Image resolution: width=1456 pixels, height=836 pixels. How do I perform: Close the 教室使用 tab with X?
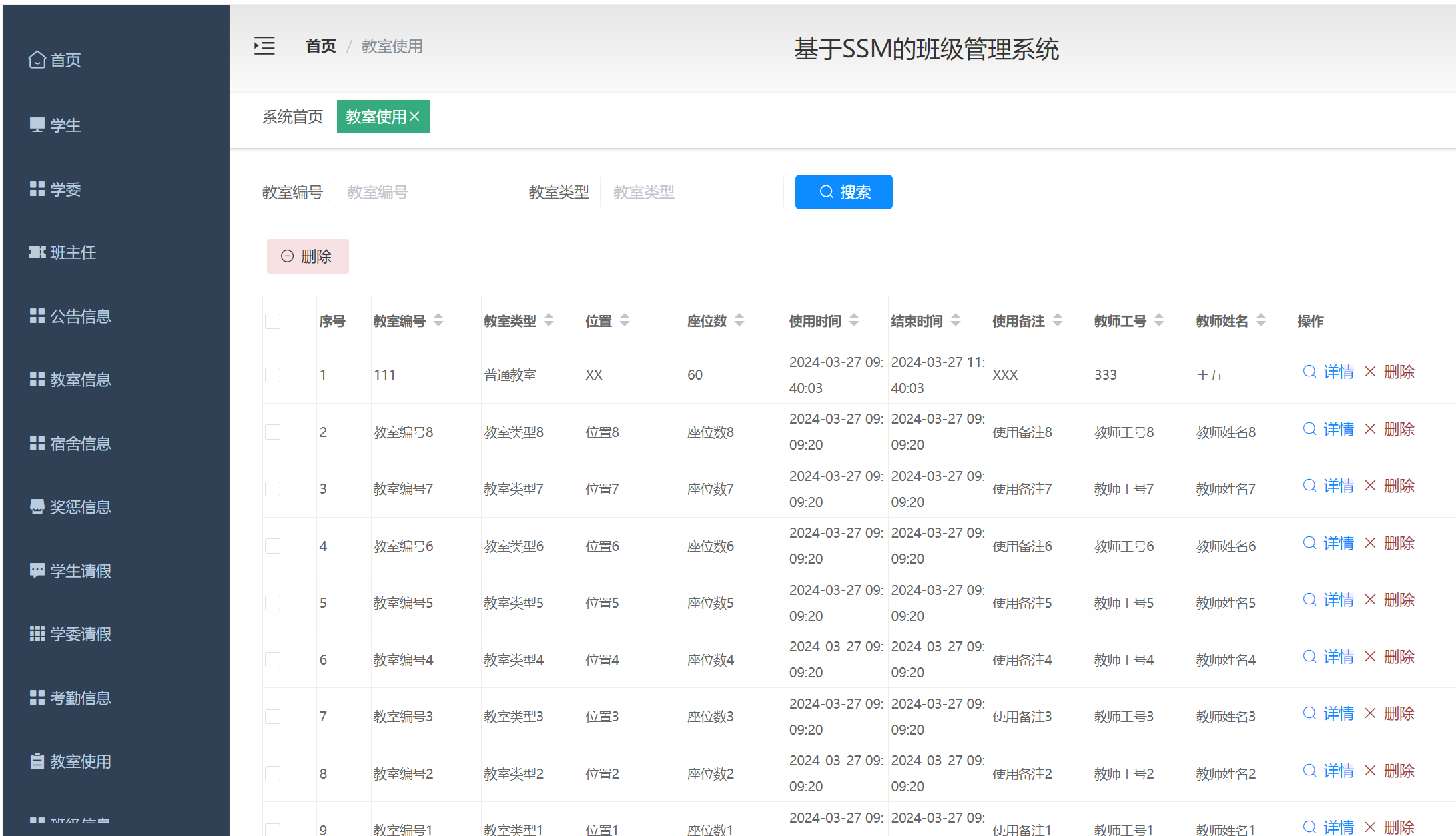click(414, 117)
